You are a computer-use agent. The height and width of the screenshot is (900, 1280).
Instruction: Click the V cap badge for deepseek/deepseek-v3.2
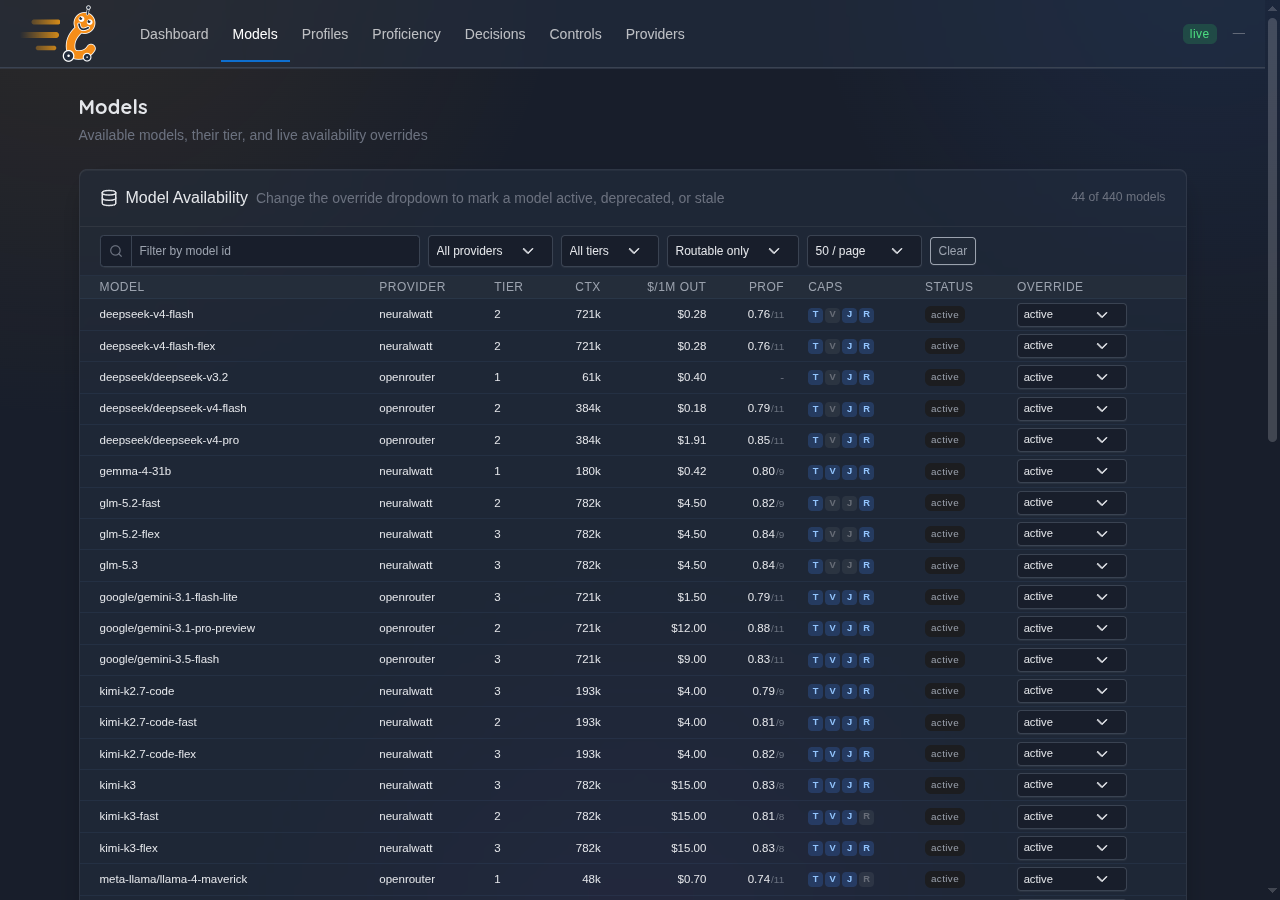coord(832,378)
